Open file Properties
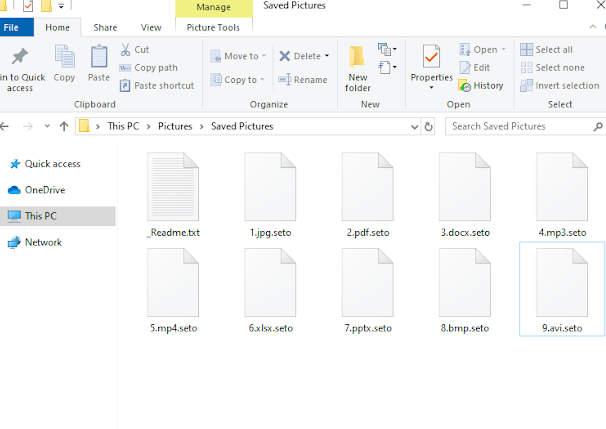 [x=431, y=65]
